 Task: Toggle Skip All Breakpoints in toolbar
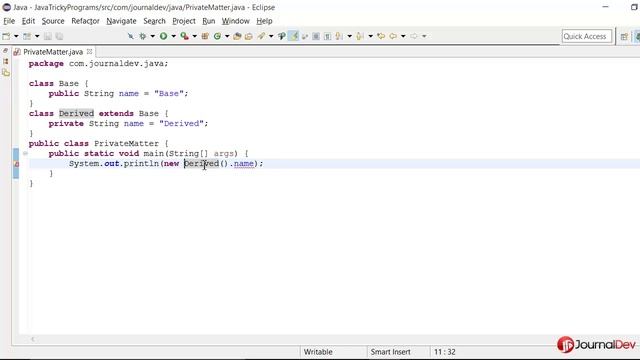point(131,36)
